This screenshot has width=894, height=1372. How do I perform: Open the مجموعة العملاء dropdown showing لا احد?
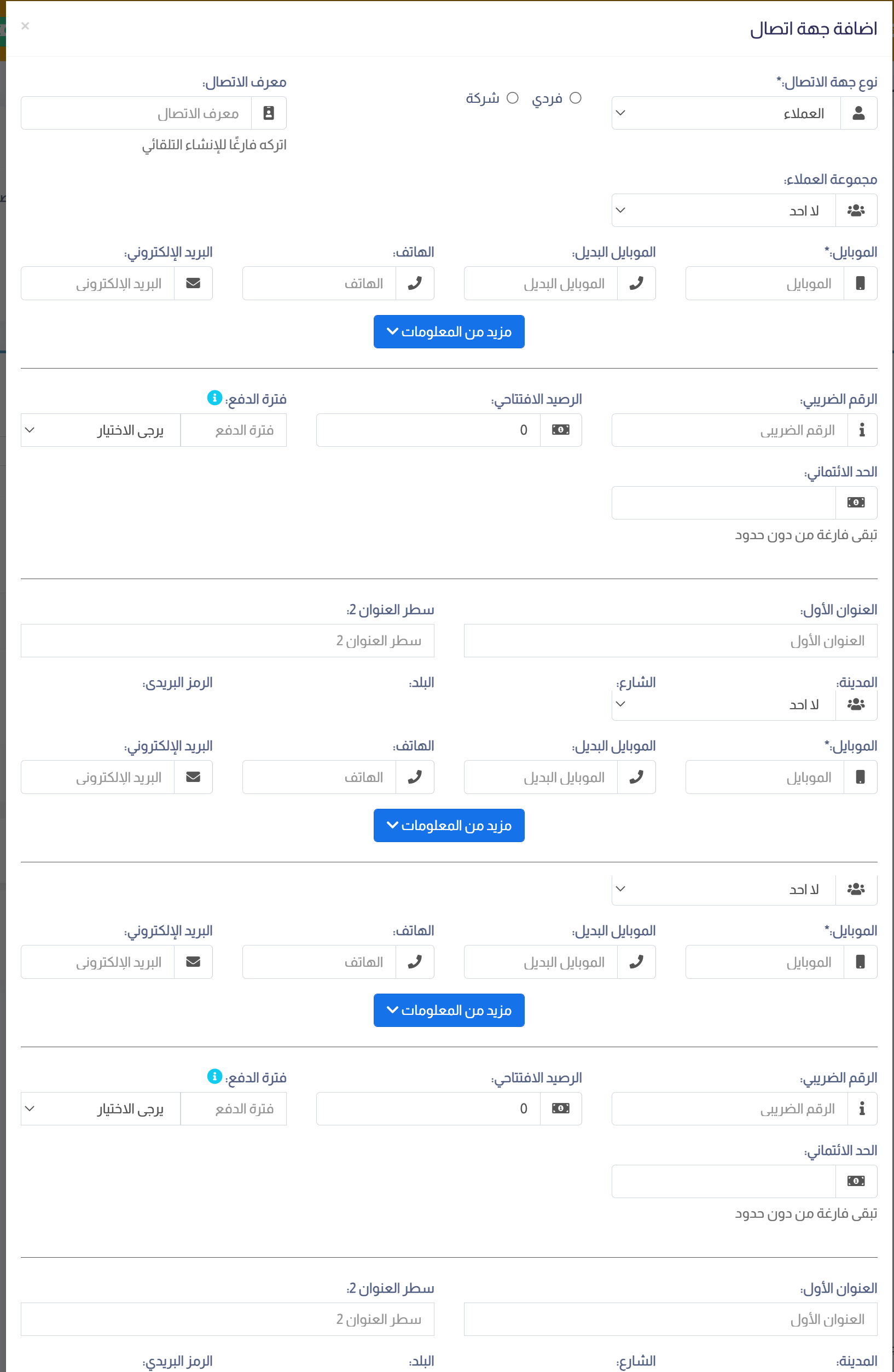(723, 211)
